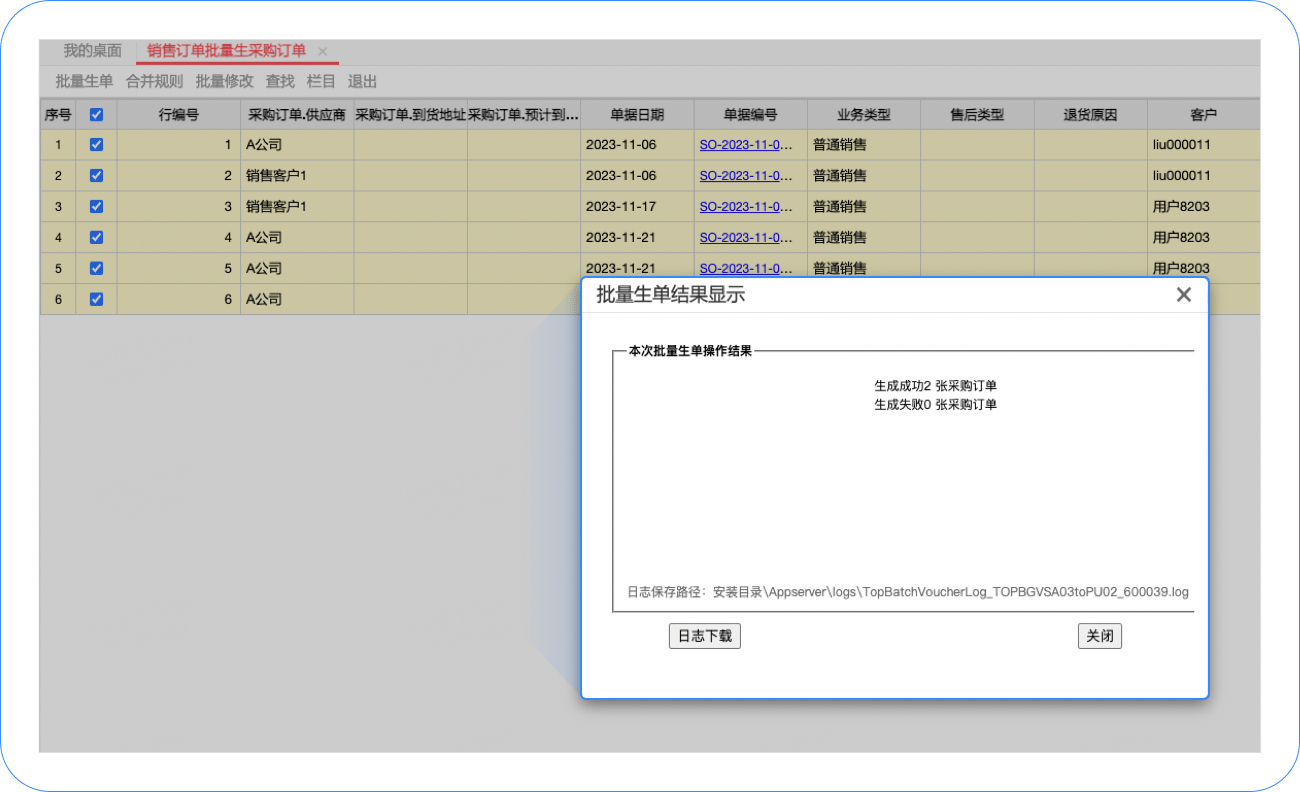Click the 采购订单.供应商 column header
This screenshot has height=792, width=1300.
297,114
